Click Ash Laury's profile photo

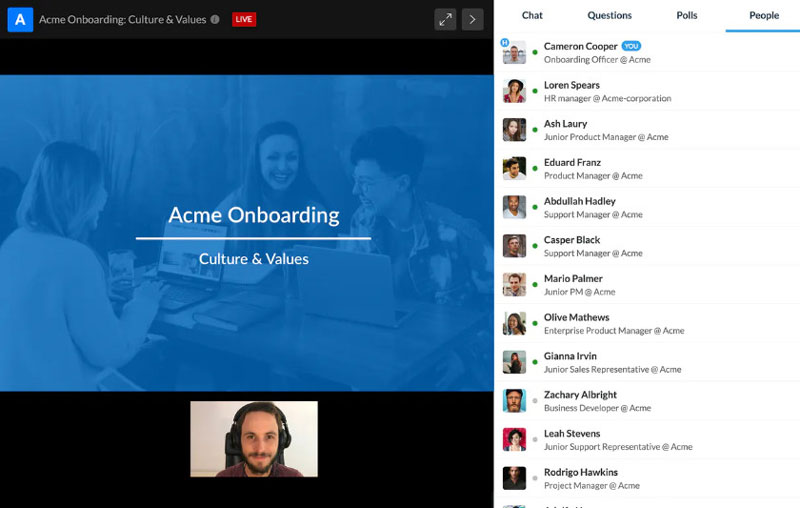(x=514, y=130)
